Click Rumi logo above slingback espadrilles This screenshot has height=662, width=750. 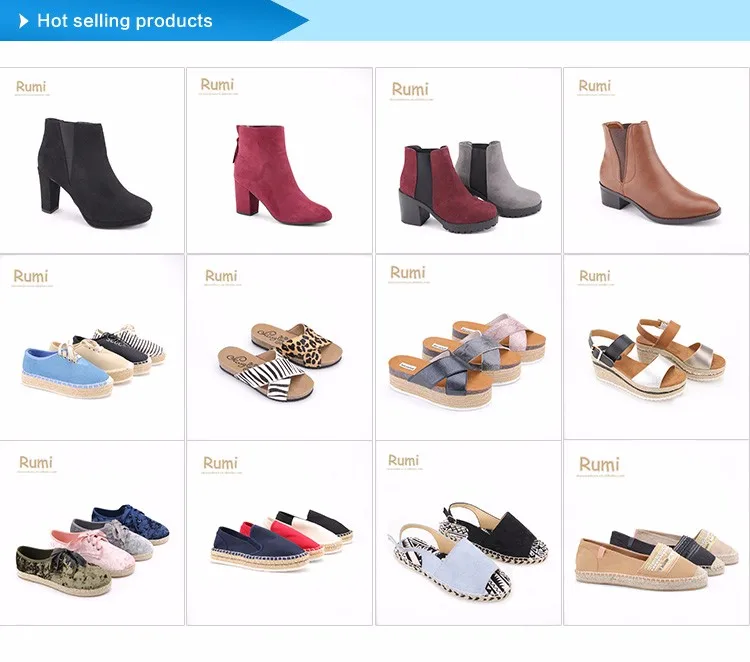(404, 461)
